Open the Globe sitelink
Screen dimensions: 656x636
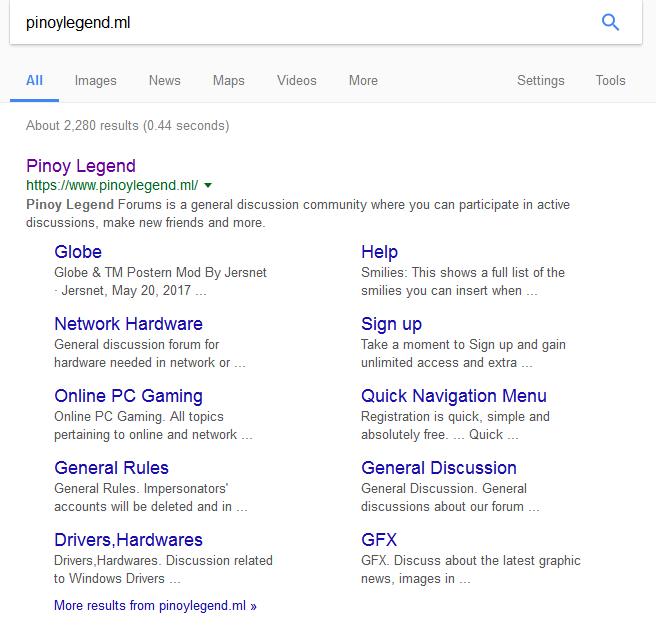pos(78,252)
